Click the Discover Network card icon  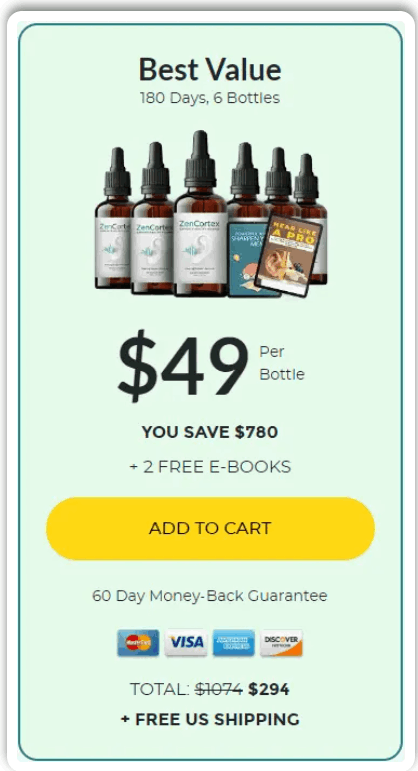281,643
